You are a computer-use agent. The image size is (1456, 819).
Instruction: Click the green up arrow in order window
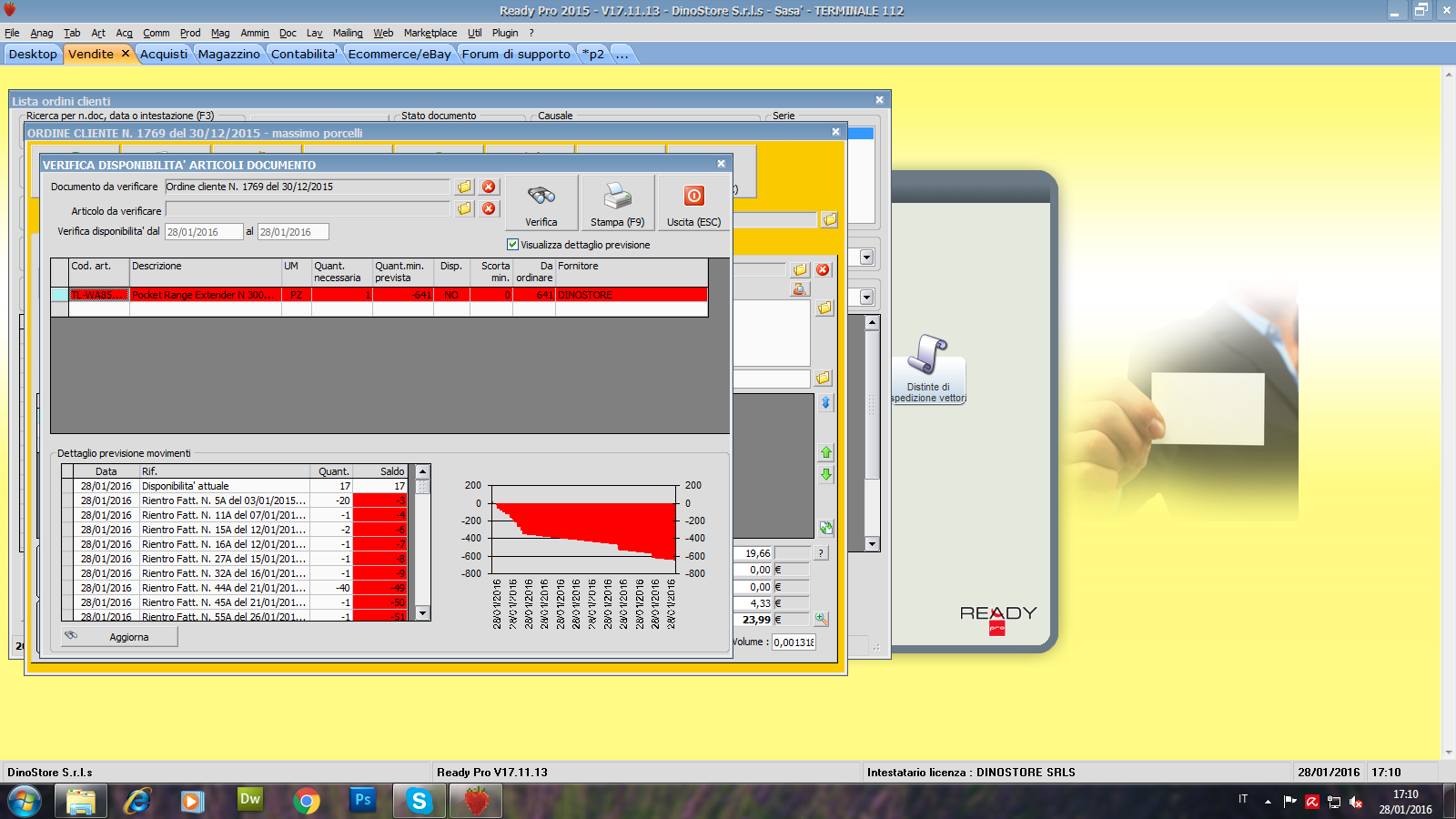tap(826, 452)
